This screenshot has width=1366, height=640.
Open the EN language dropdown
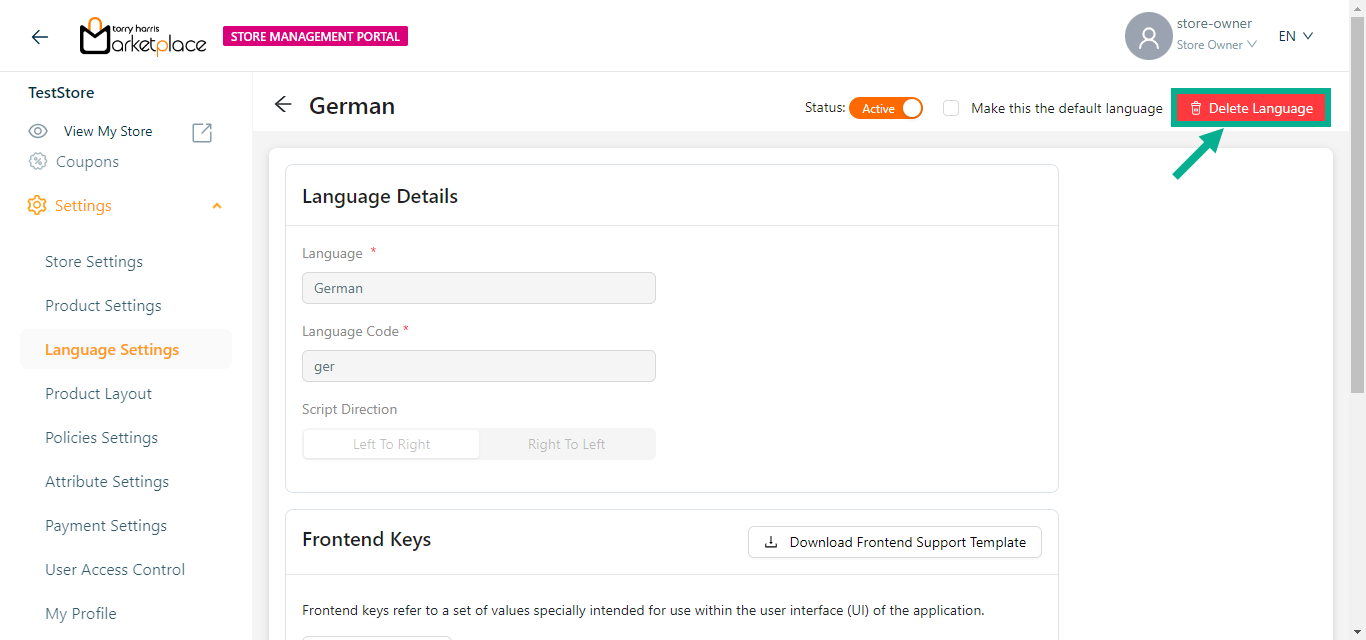(1295, 36)
